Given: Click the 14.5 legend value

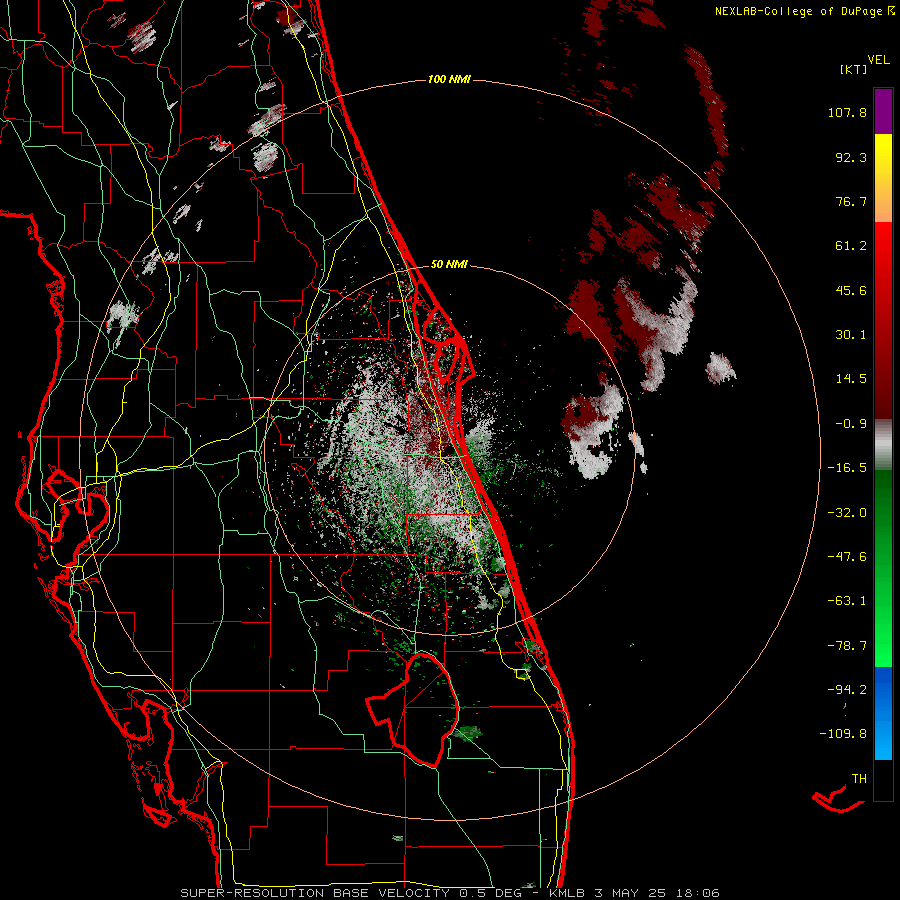Looking at the screenshot, I should 851,379.
